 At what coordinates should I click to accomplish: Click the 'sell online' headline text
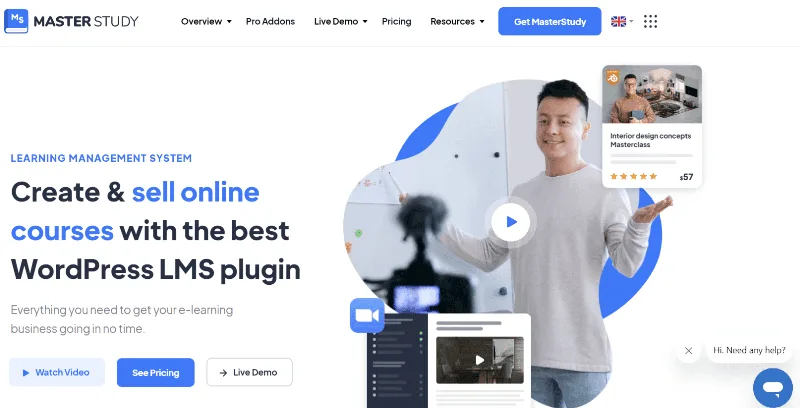click(196, 192)
